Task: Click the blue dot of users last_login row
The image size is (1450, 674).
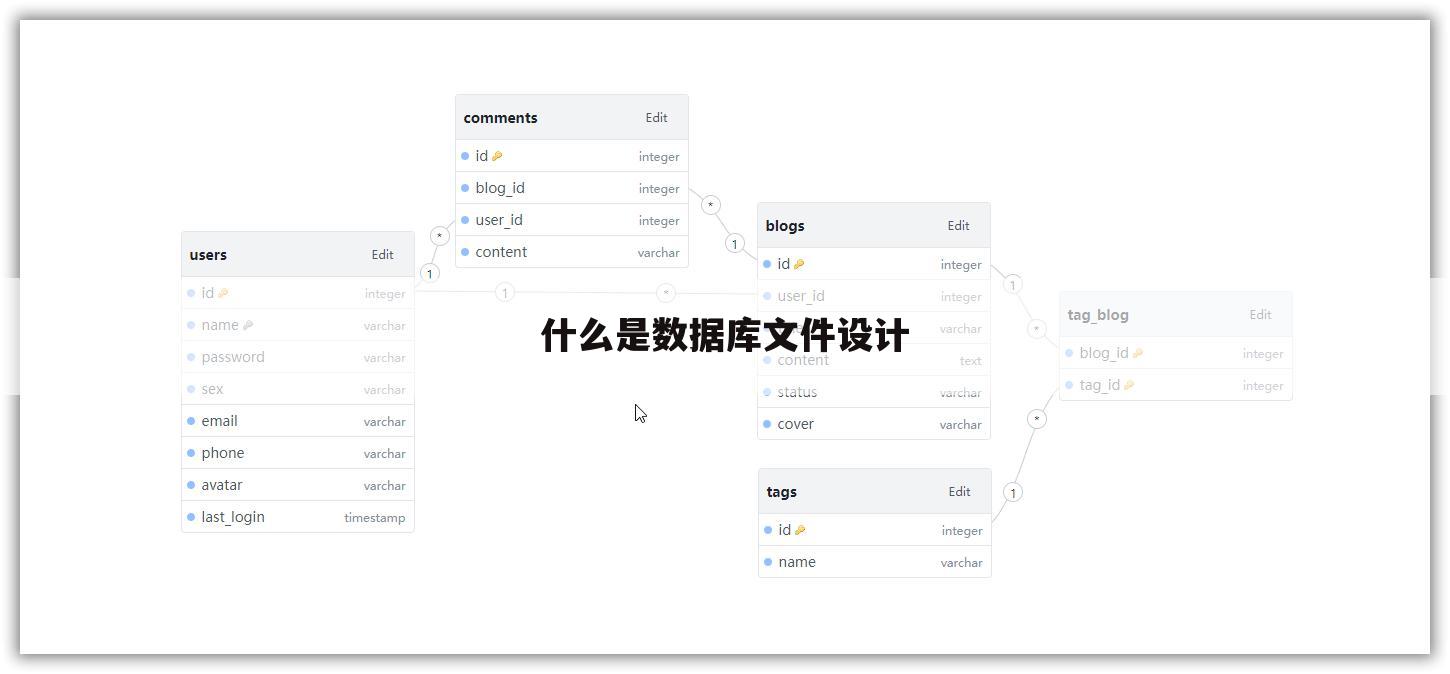Action: click(191, 517)
